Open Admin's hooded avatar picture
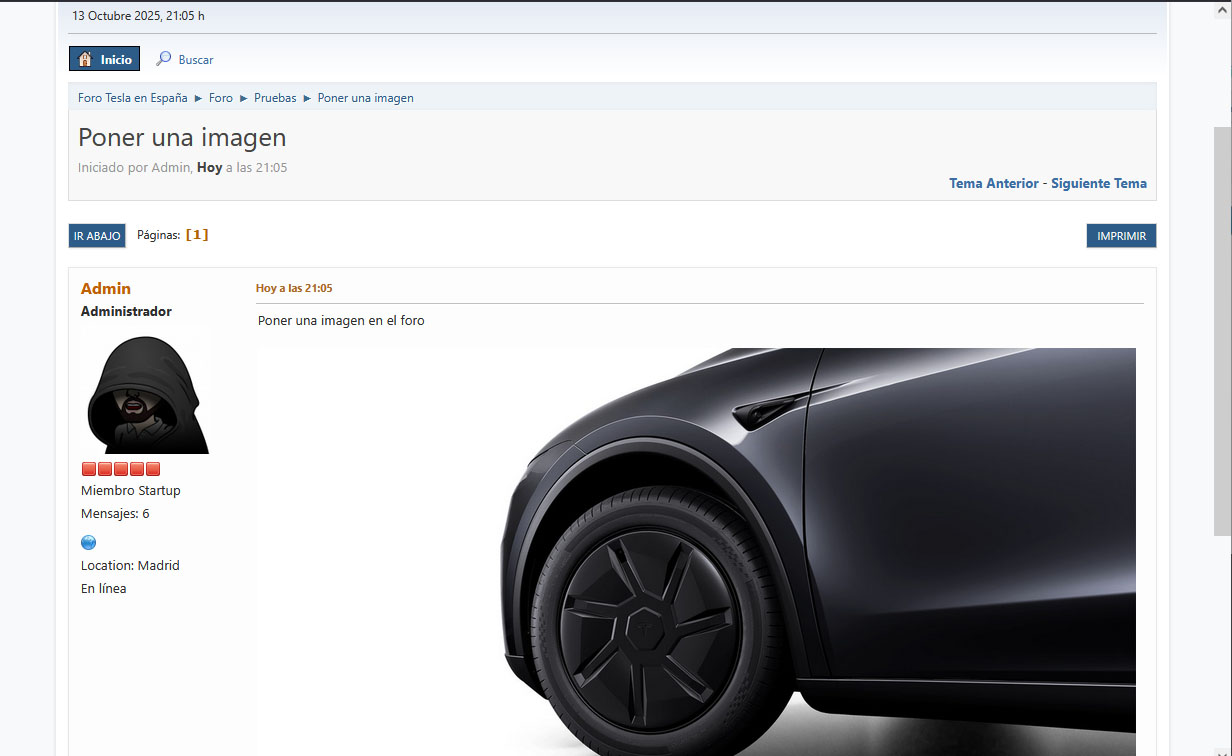1232x756 pixels. [x=147, y=394]
